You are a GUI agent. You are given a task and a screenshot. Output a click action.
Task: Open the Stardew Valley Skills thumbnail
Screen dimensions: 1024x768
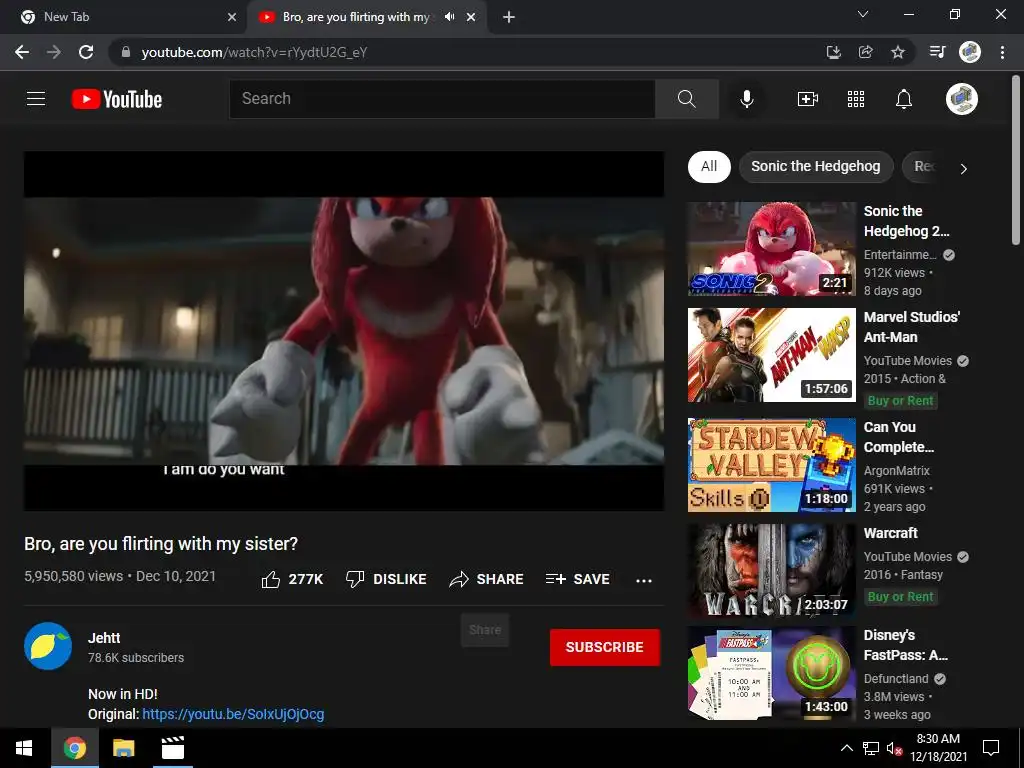(771, 465)
